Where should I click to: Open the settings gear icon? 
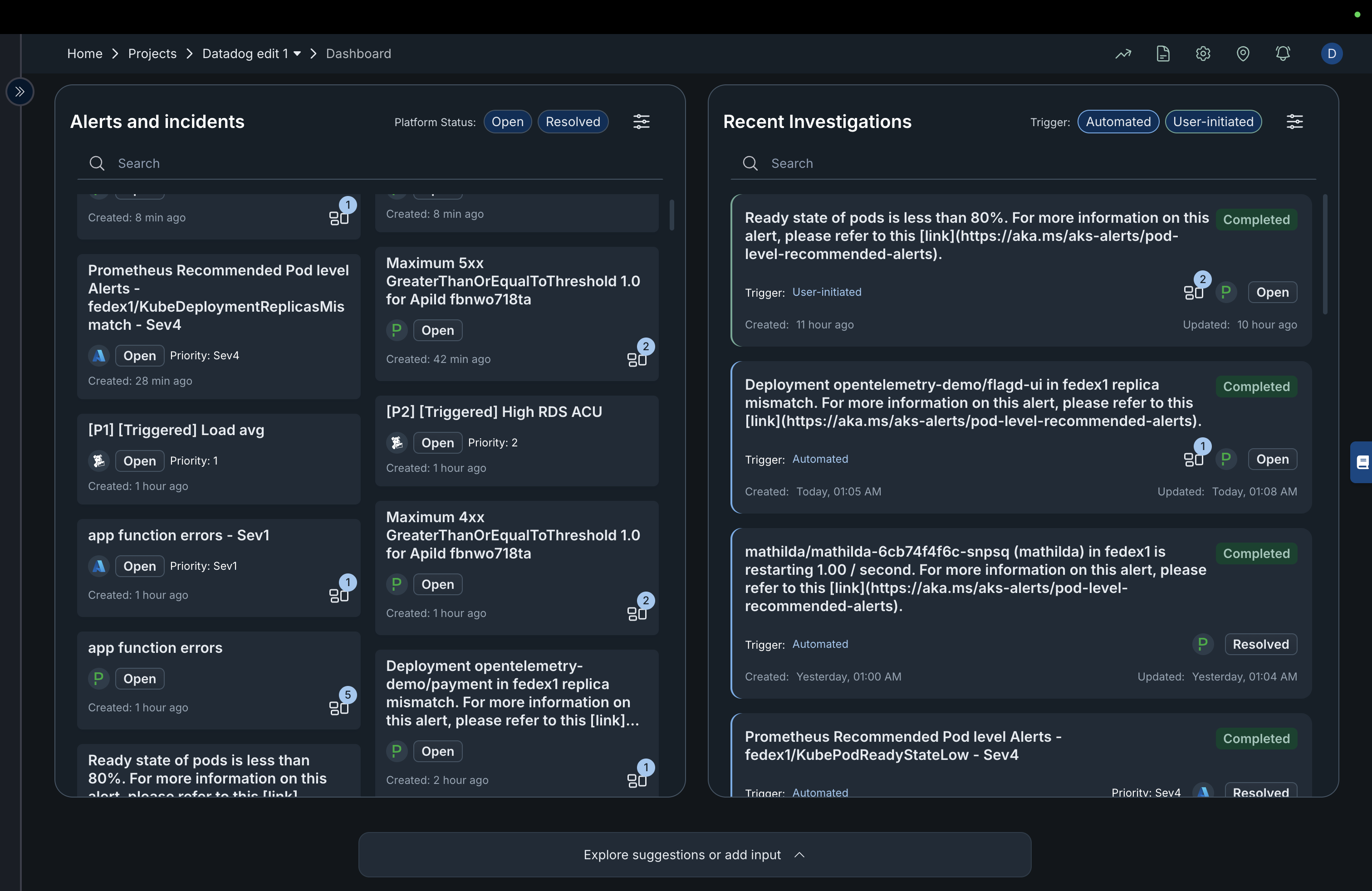pos(1202,53)
